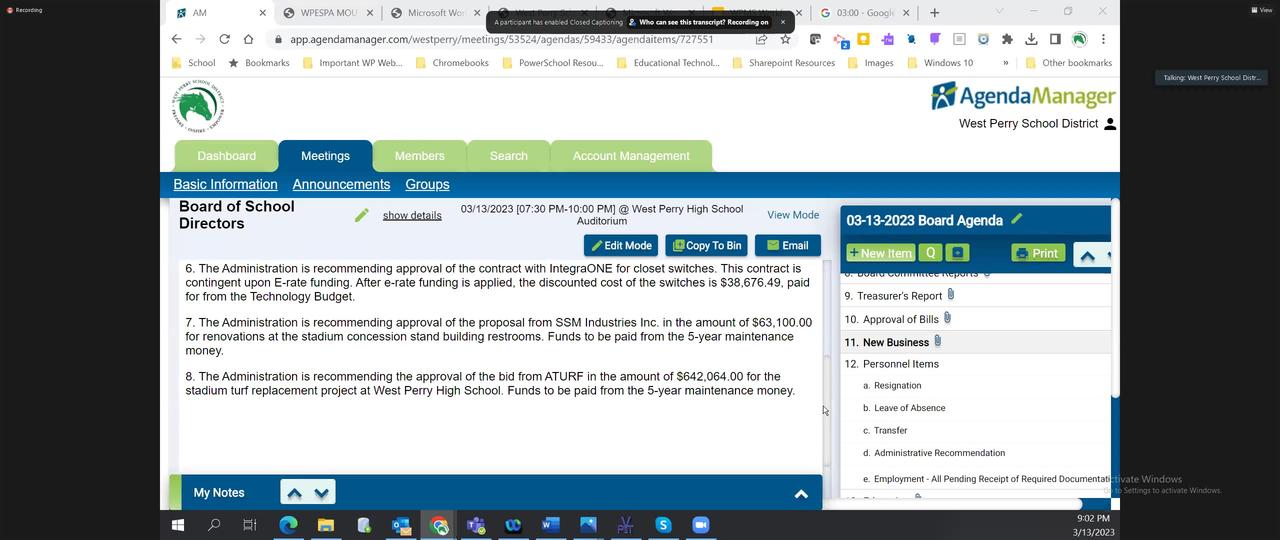Switch to the WPESPA MOU browser tab
Image resolution: width=1280 pixels, height=540 pixels.
[326, 13]
